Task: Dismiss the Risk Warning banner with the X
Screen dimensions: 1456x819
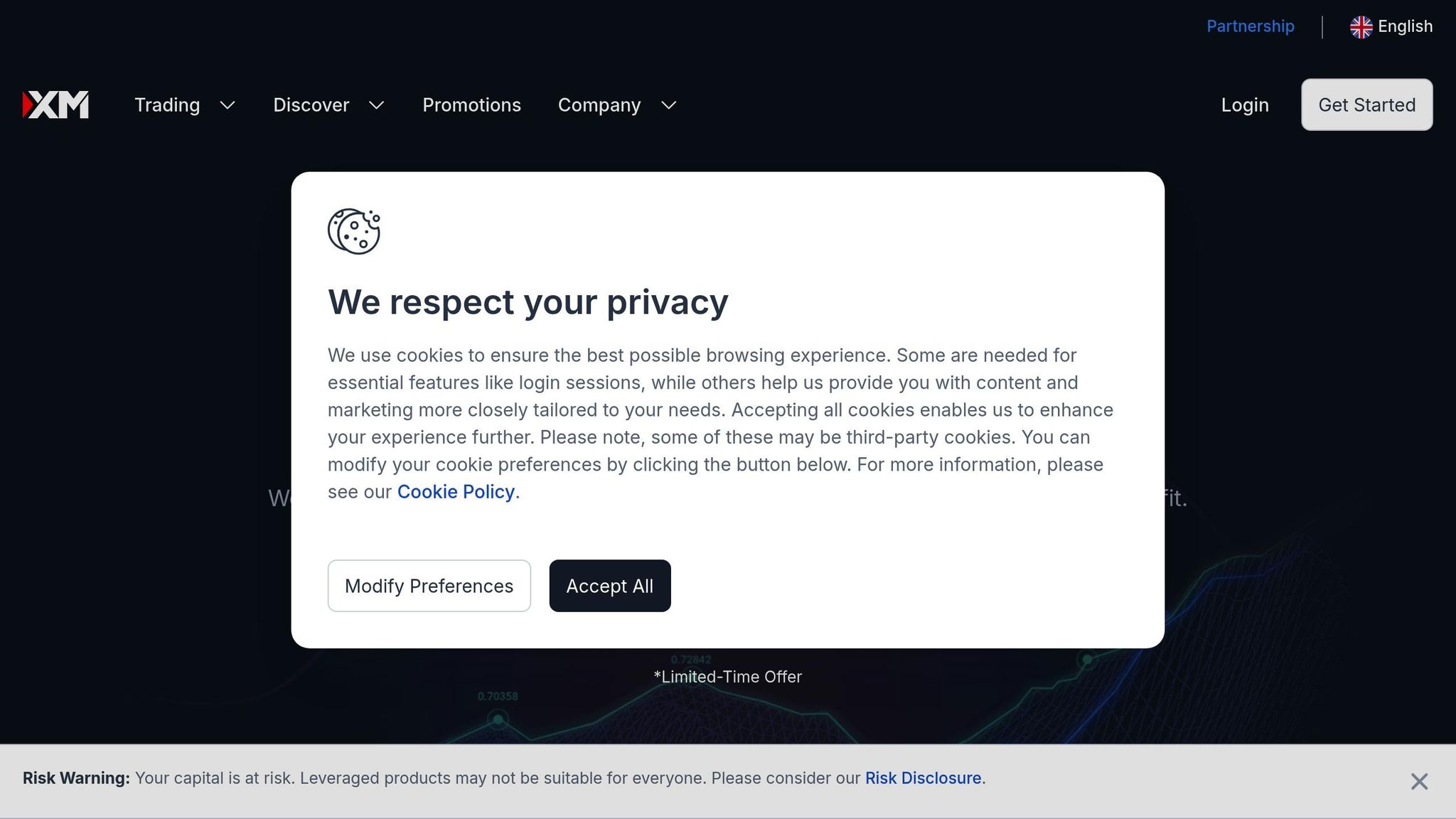Action: point(1419,781)
